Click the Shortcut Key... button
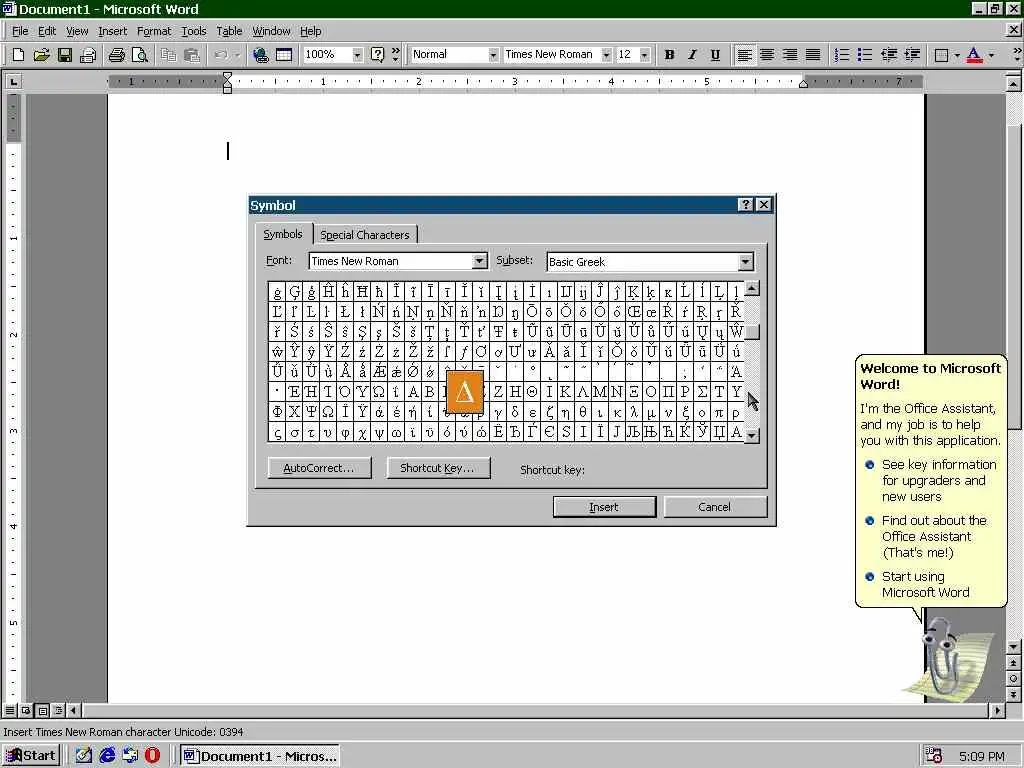Viewport: 1024px width, 768px height. coord(438,468)
